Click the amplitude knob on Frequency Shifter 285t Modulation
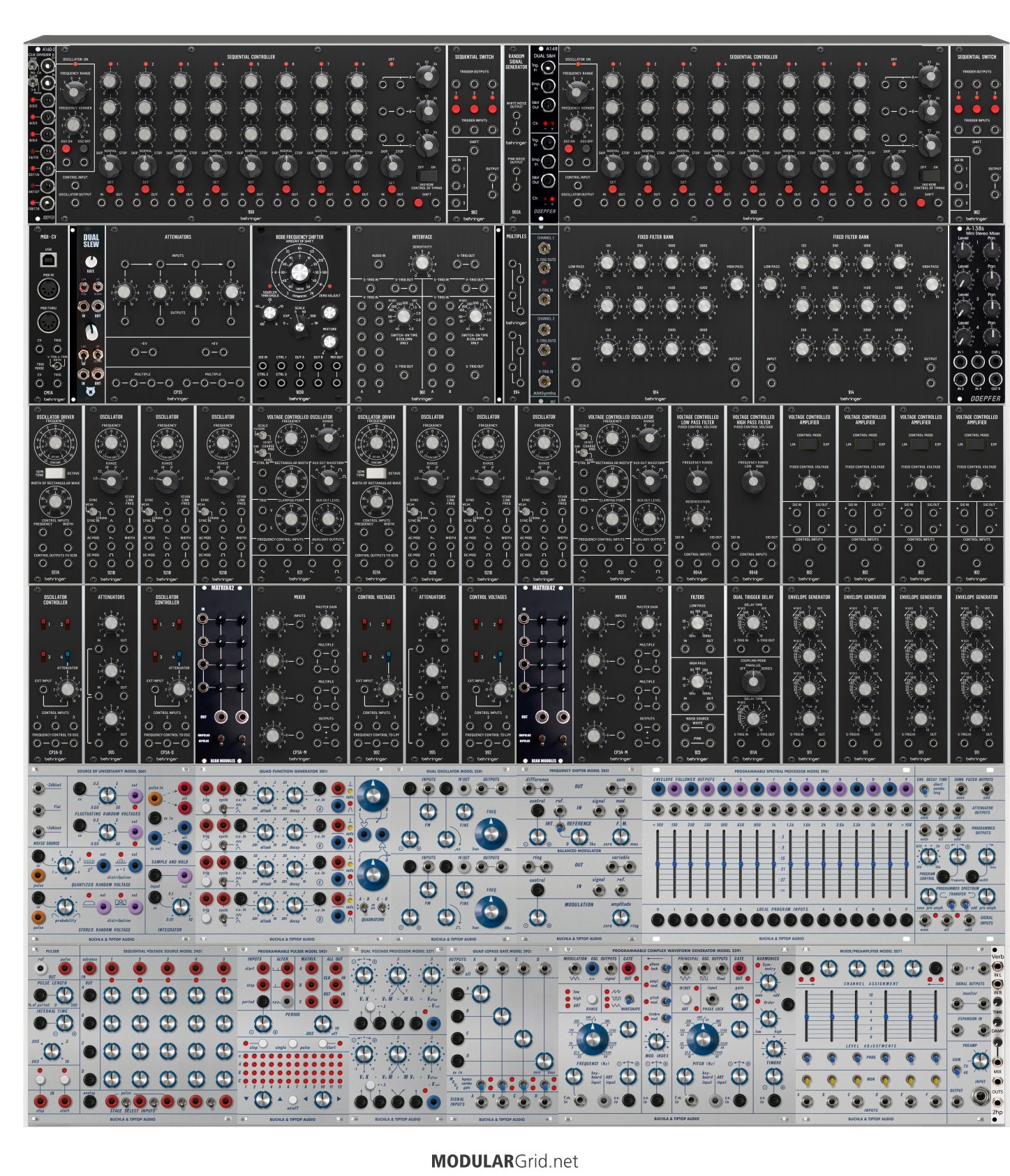Viewport: 1010px width, 1176px height. point(621,917)
